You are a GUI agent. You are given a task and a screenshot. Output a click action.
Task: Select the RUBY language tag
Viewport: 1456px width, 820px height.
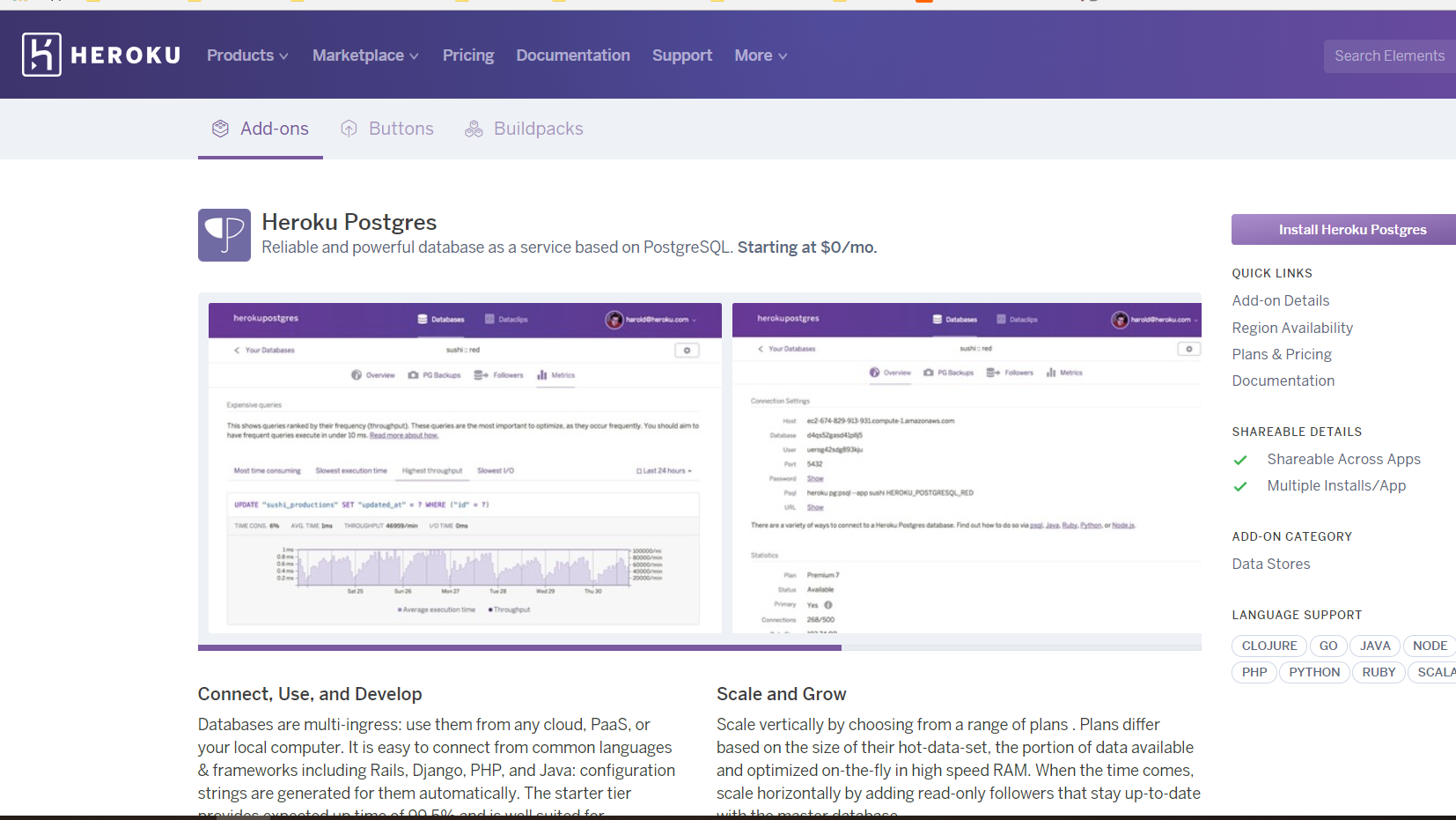[1379, 672]
